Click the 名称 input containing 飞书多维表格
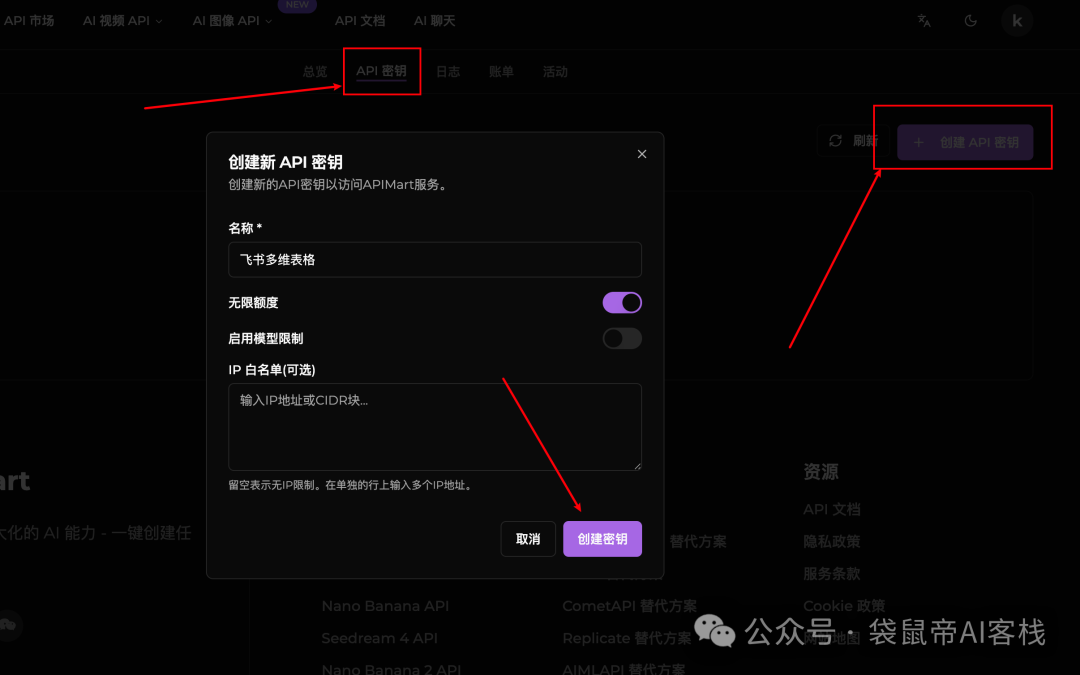Screen dimensions: 1080x675 (435, 259)
